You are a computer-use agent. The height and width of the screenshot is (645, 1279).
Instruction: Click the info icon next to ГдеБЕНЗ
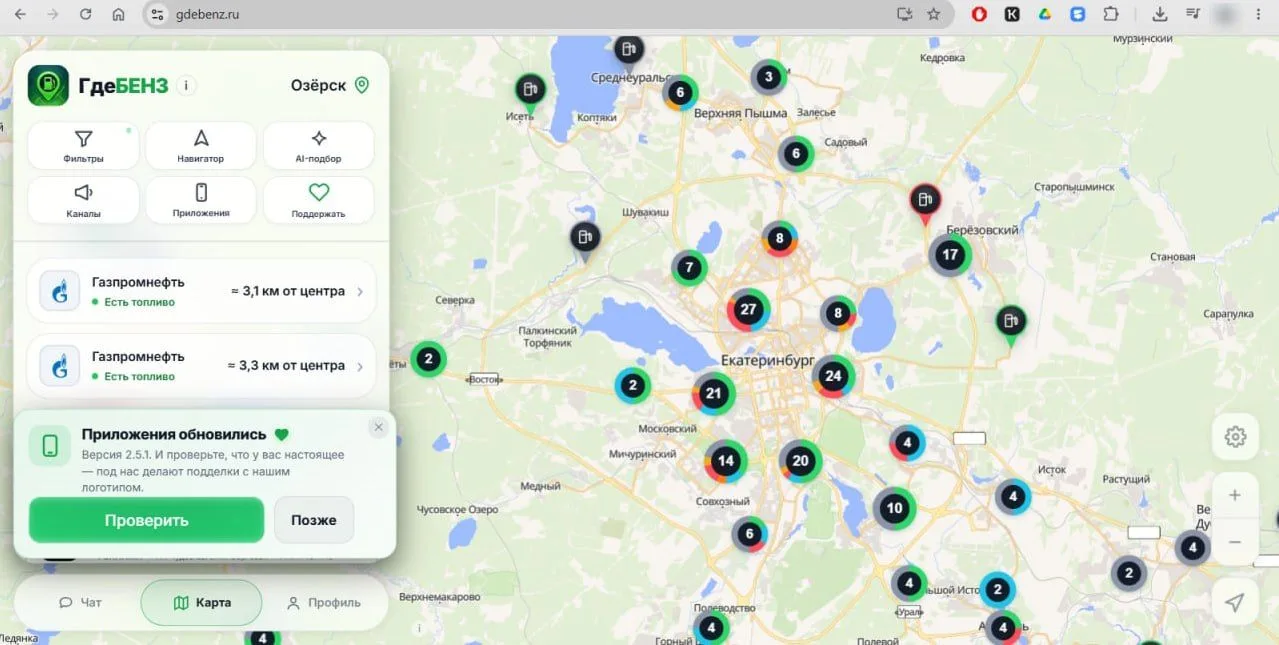click(186, 85)
